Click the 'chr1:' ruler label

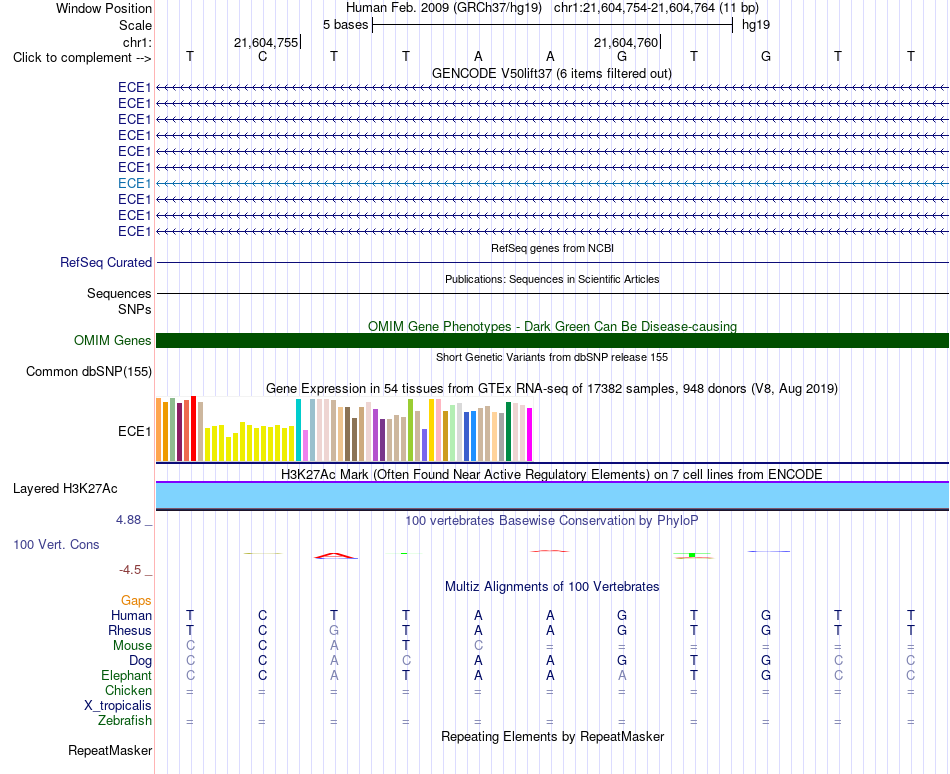point(137,42)
